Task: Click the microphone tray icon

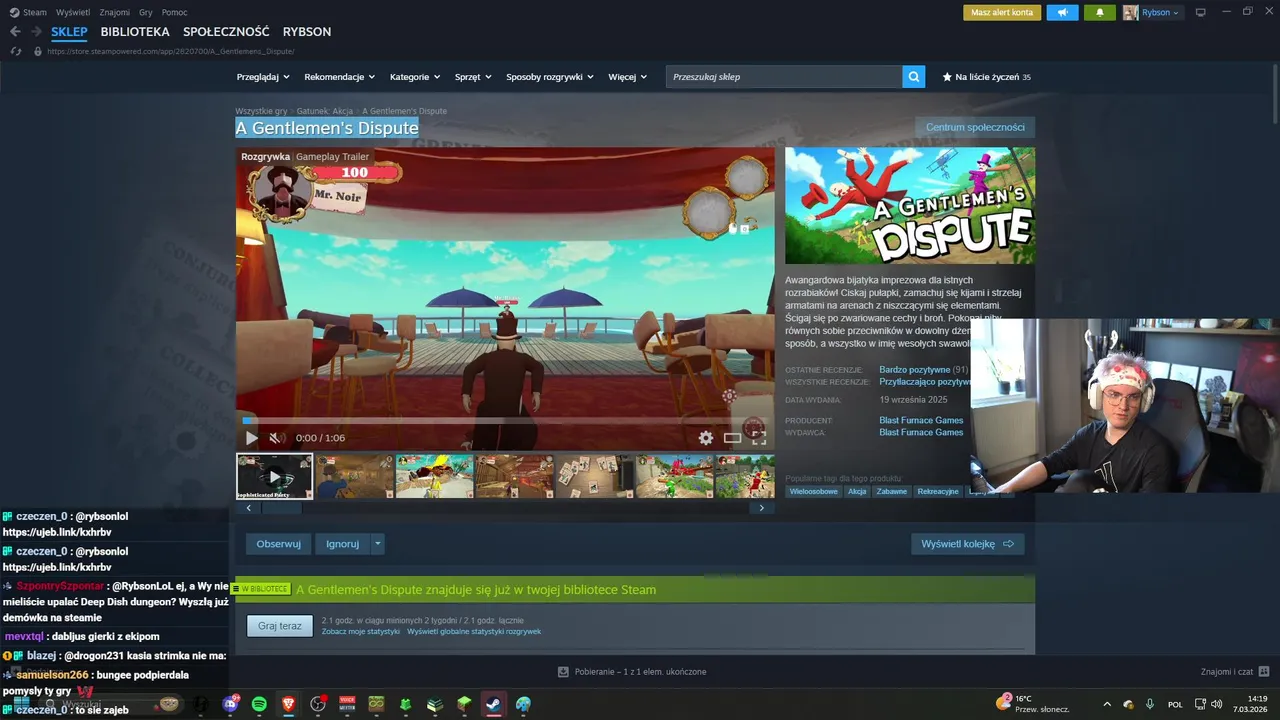Action: [x=1150, y=704]
